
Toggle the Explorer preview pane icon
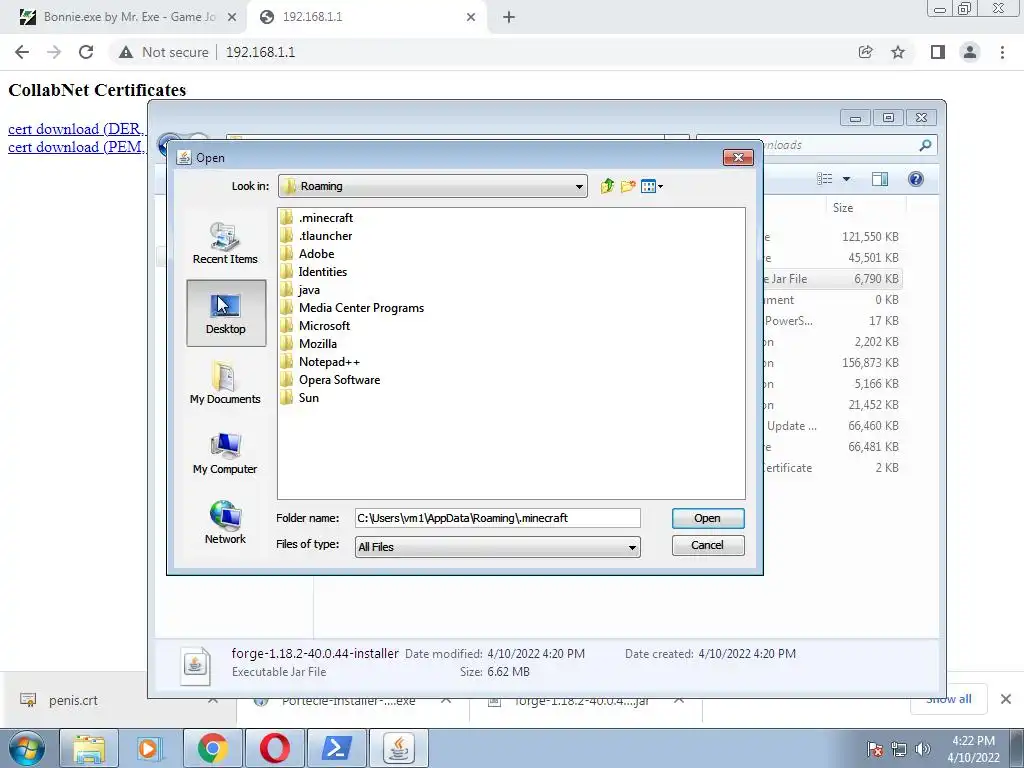880,179
